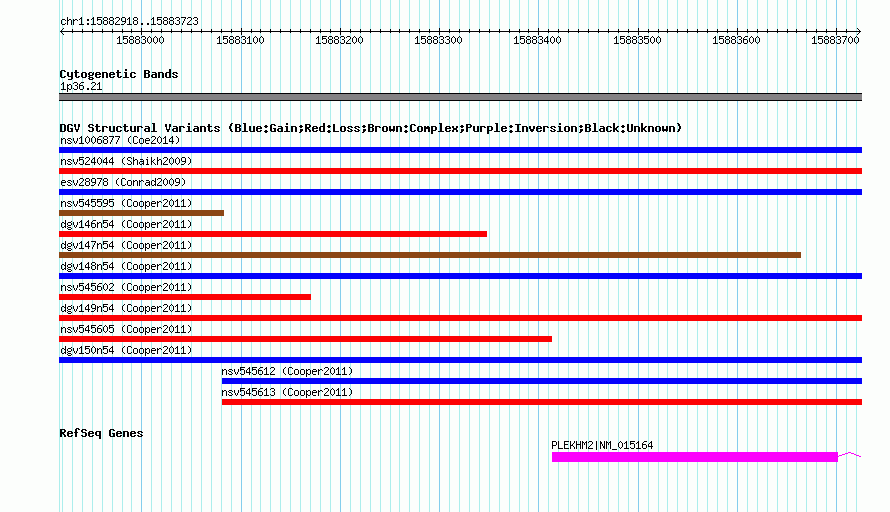Click the 1p36.21 band label
The image size is (890, 512).
pyautogui.click(x=81, y=86)
